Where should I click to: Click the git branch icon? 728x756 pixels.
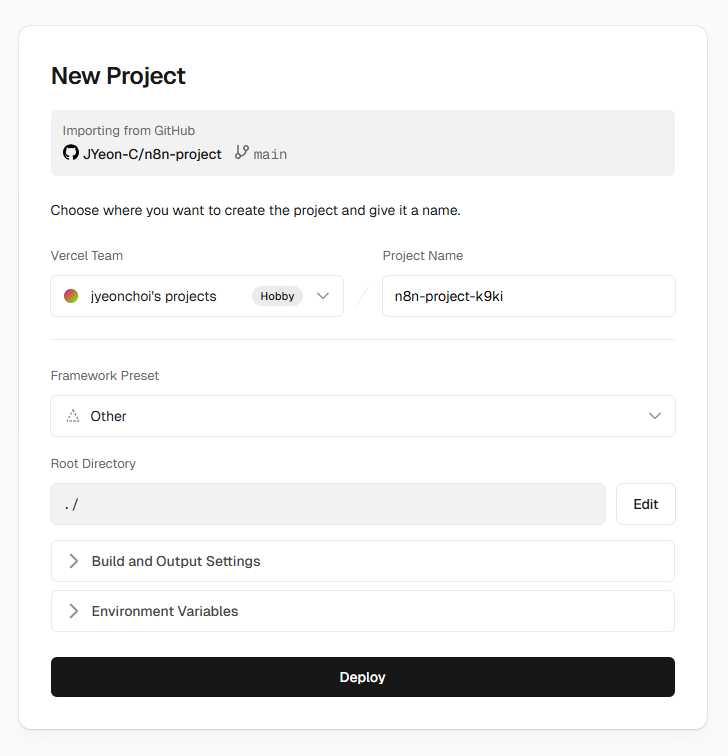(x=241, y=153)
